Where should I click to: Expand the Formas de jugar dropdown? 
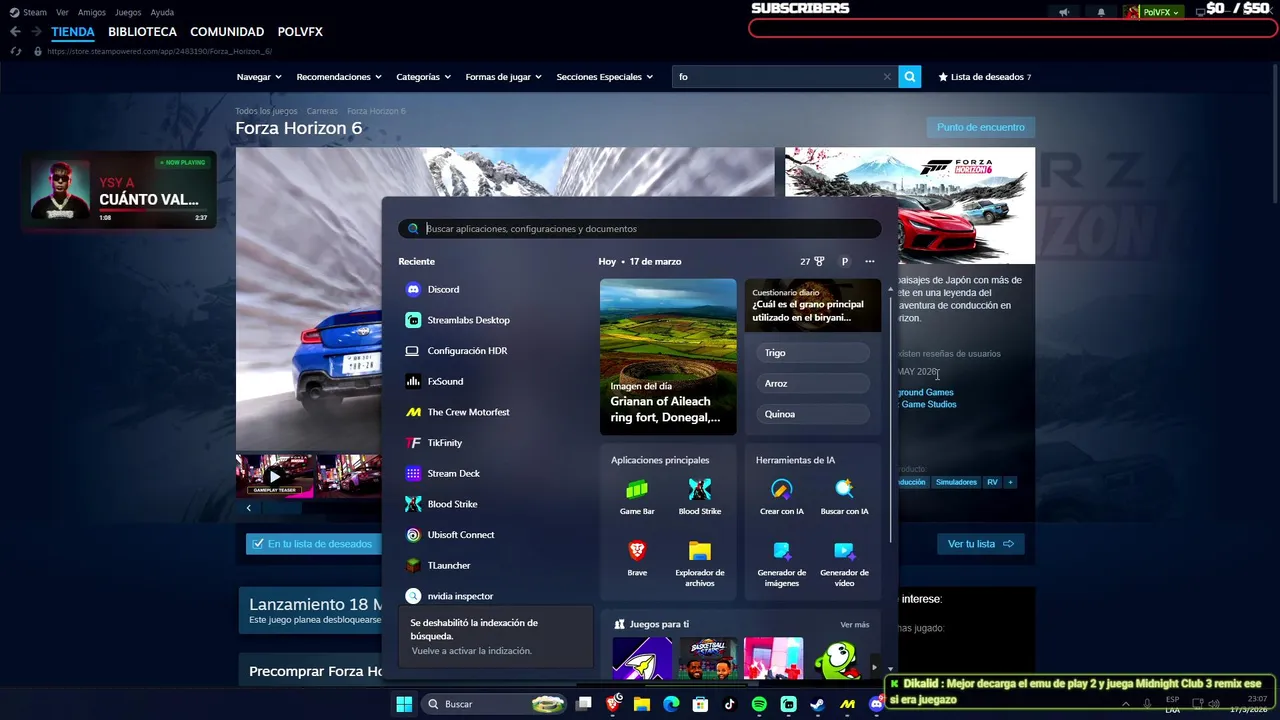504,76
